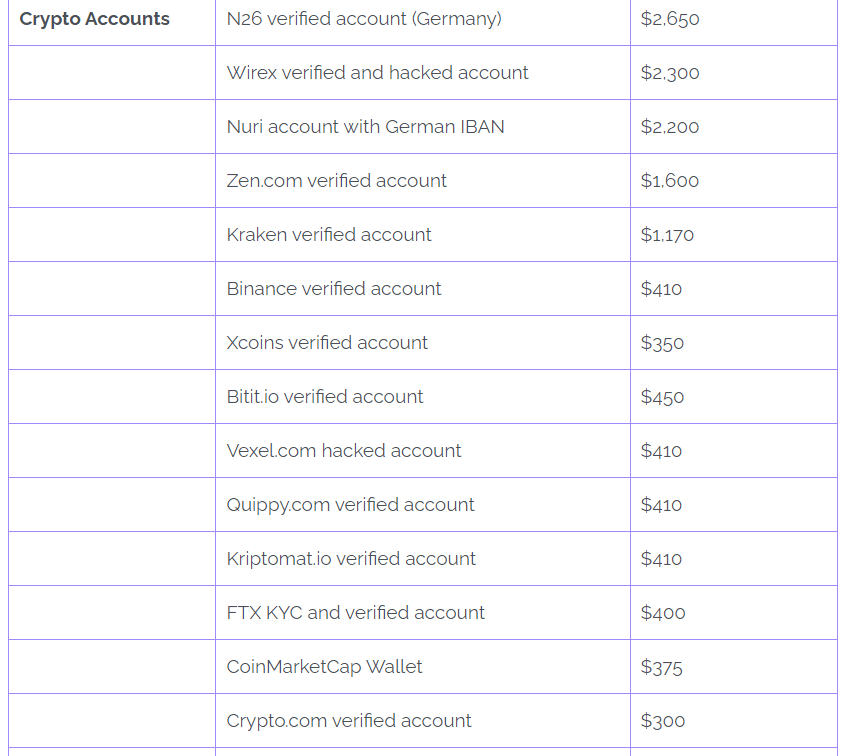Select the Kriptomat.io verified account entry

(351, 559)
